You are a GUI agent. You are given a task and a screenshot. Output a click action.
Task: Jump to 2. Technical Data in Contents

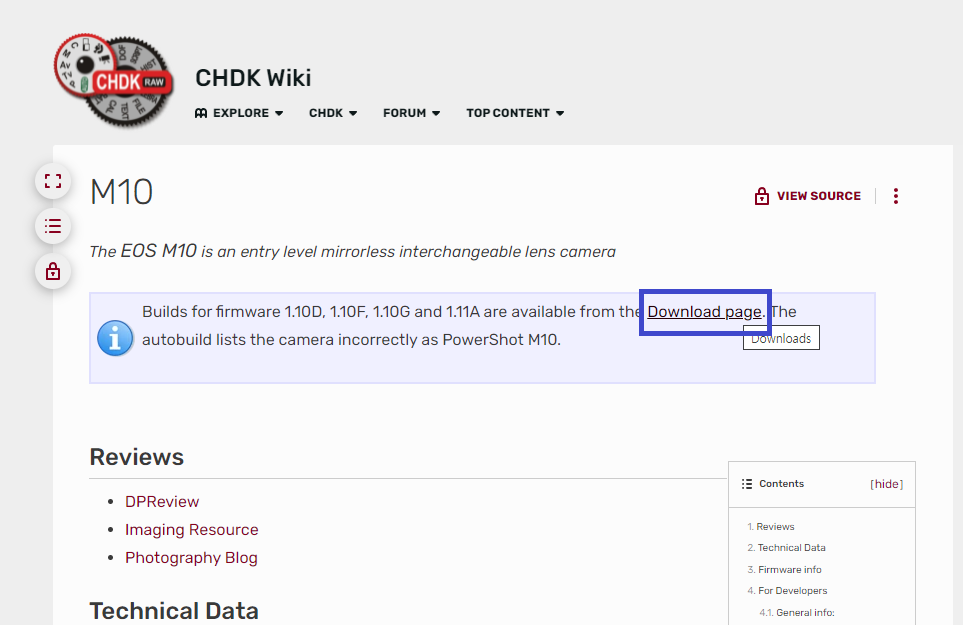click(786, 548)
